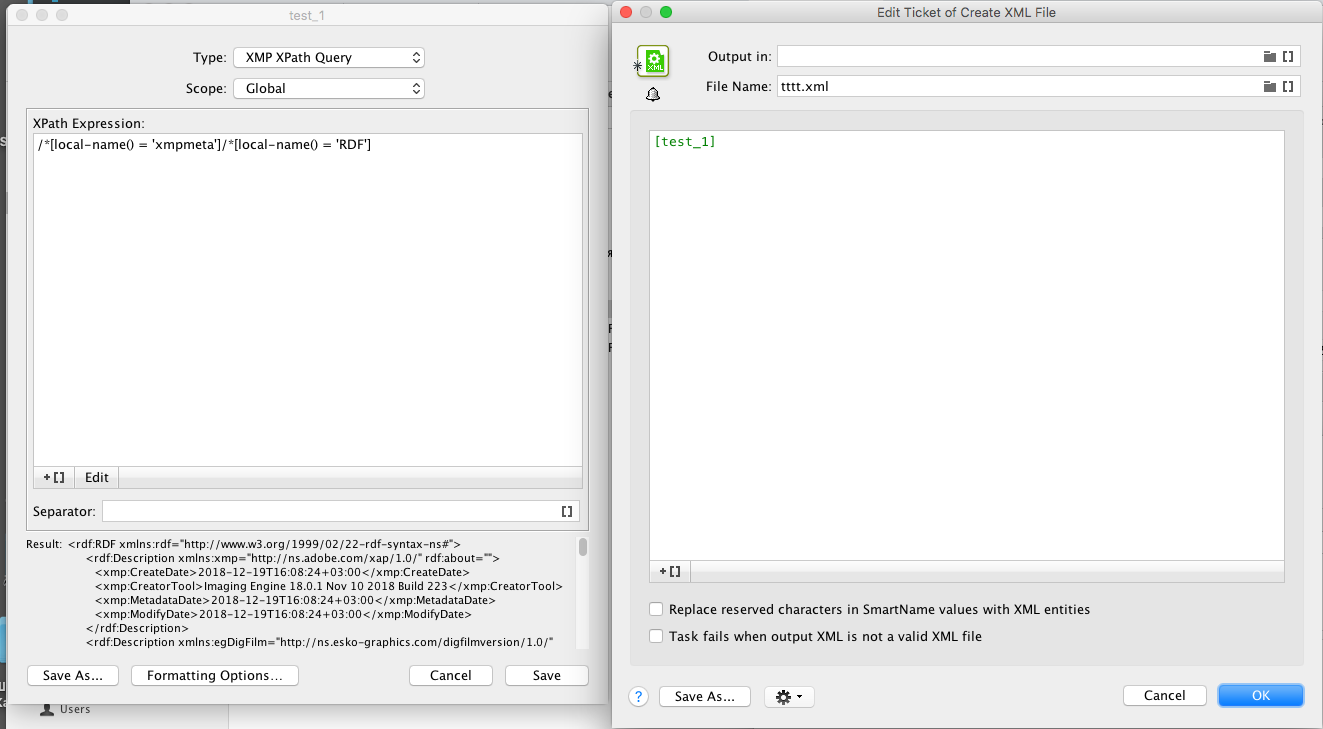Click Save As in the Edit Ticket dialog
The height and width of the screenshot is (729, 1323).
[x=705, y=696]
